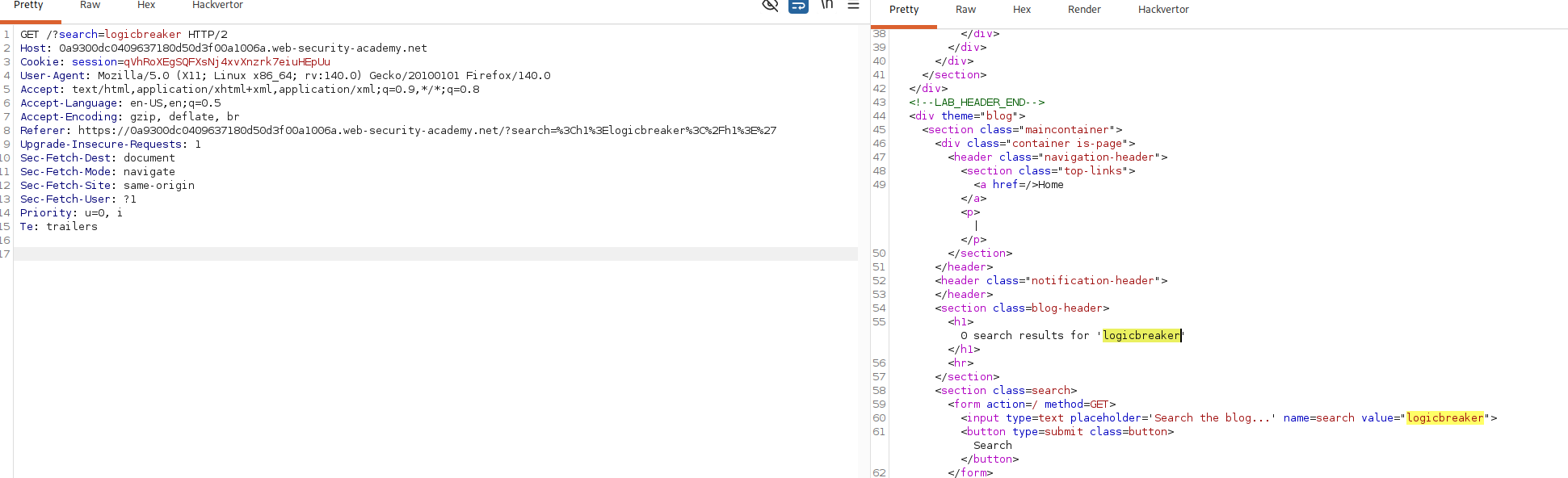Click the section class=blog-header line
The height and width of the screenshot is (478, 1568).
coord(1022,308)
